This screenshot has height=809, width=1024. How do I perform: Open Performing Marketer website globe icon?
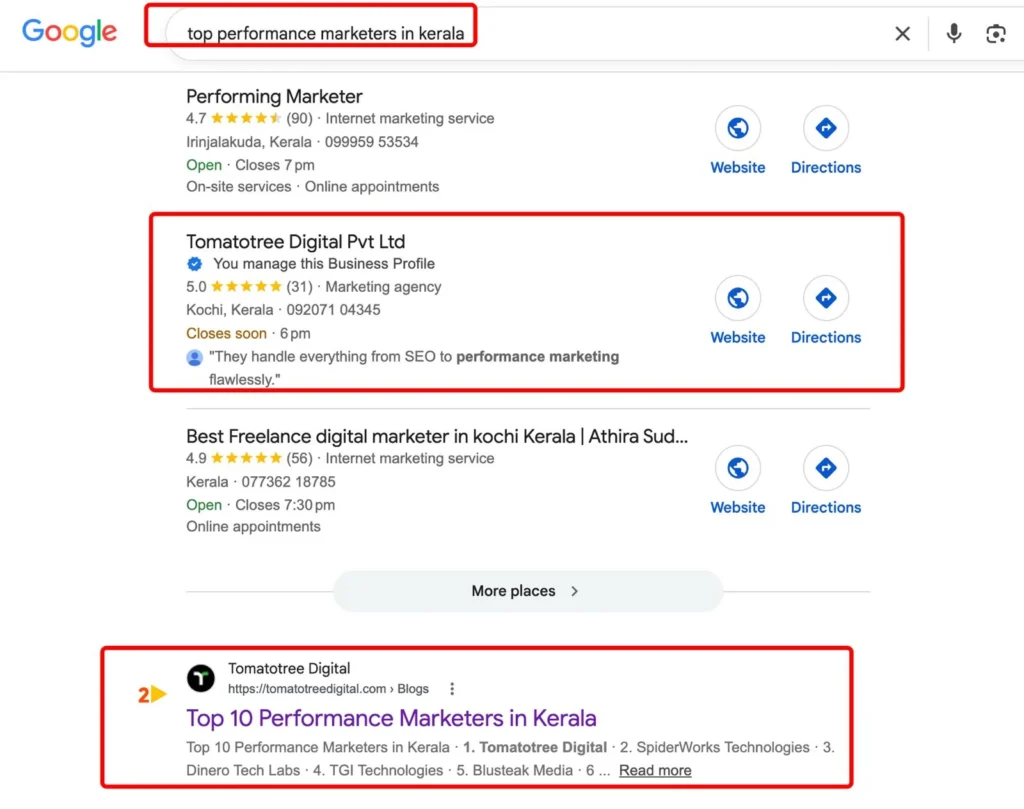(x=738, y=128)
